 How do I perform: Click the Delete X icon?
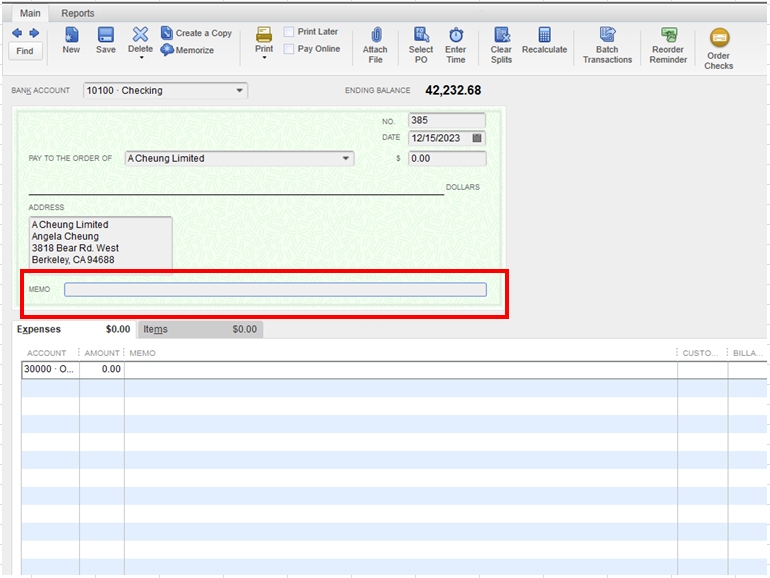pos(140,34)
